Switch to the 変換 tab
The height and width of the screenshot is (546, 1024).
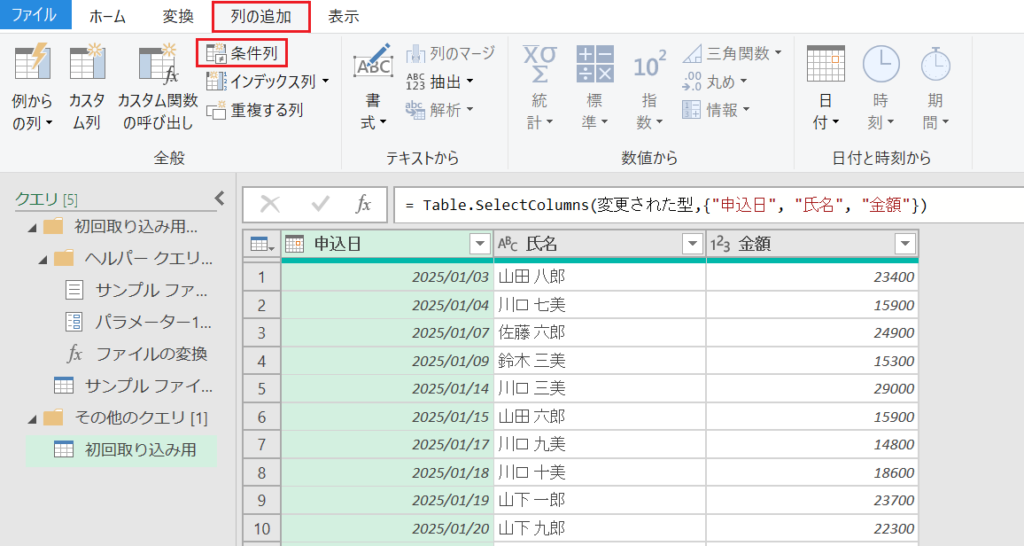pos(178,16)
